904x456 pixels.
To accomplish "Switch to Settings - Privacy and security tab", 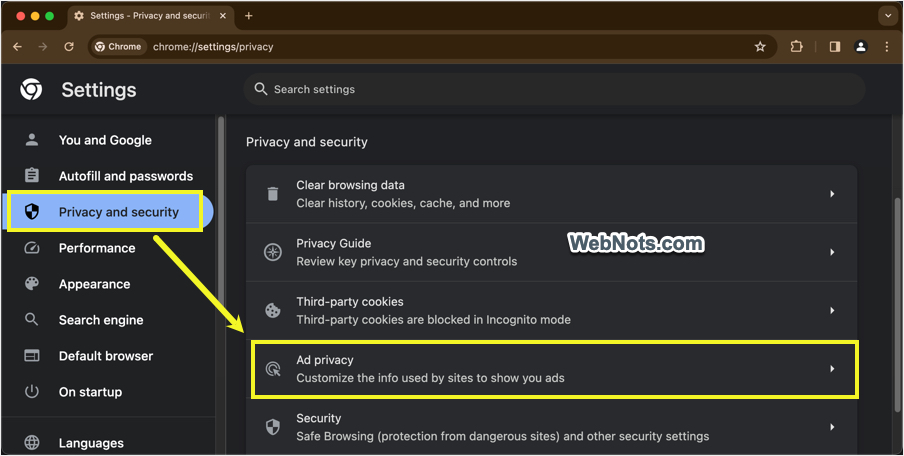I will tap(150, 16).
